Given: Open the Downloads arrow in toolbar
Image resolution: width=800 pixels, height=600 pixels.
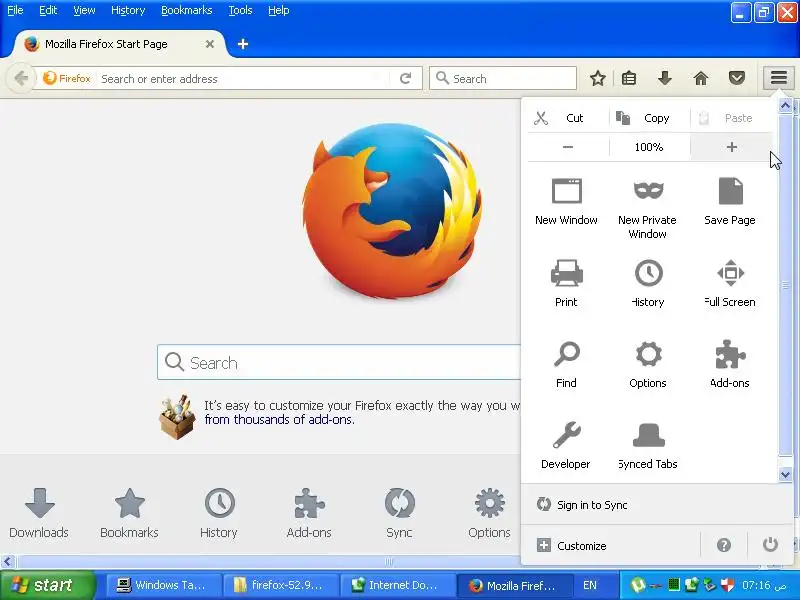Looking at the screenshot, I should (x=665, y=78).
